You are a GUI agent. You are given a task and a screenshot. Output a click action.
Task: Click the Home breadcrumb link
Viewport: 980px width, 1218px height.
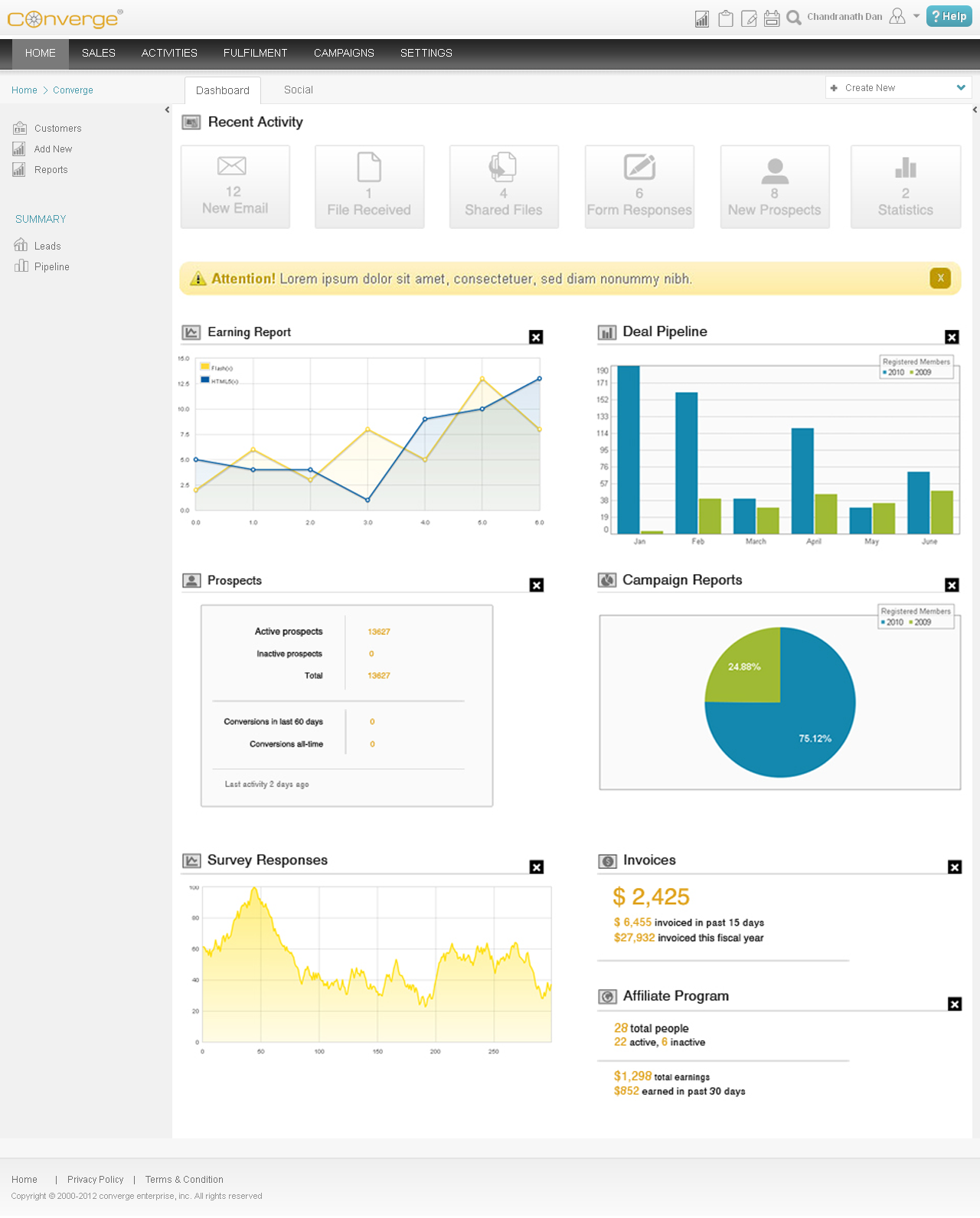24,90
